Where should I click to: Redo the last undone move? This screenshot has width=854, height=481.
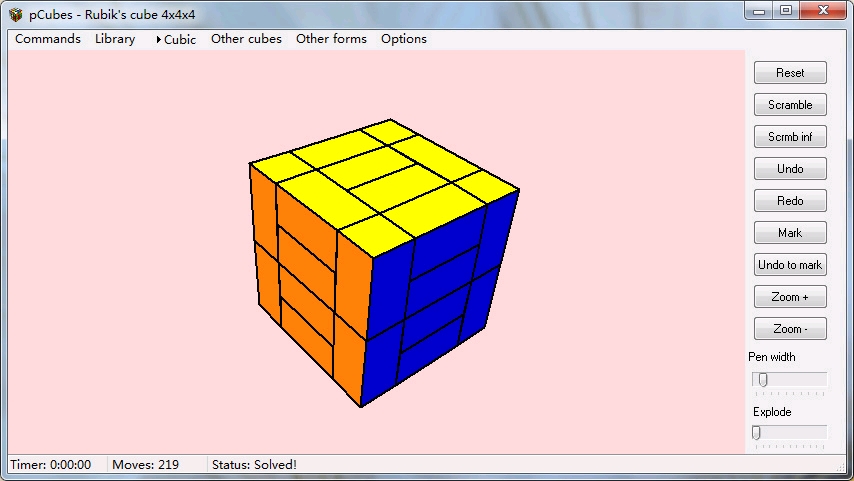tap(790, 200)
